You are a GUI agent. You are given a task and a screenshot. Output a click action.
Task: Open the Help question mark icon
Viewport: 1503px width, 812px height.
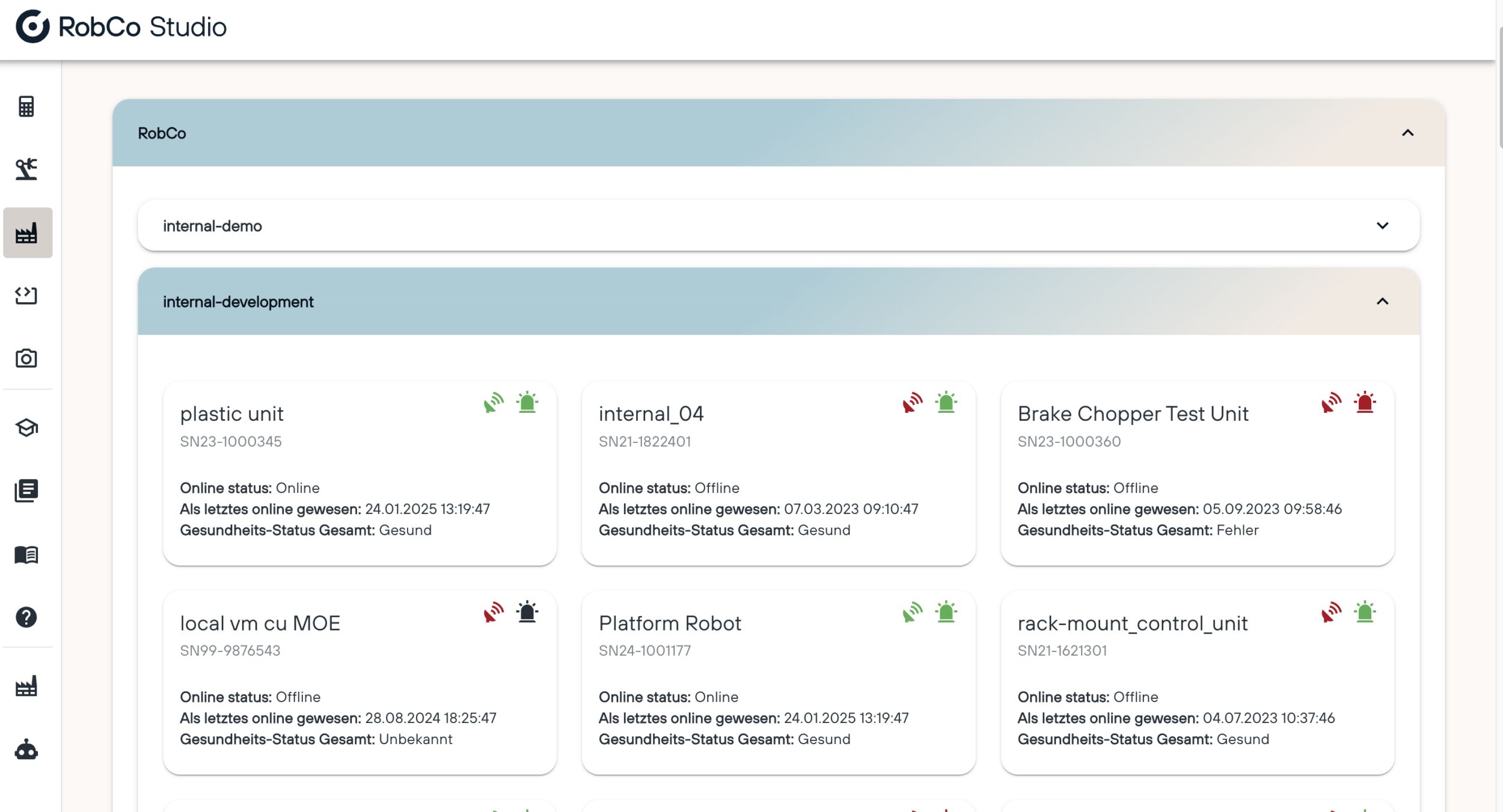[26, 617]
